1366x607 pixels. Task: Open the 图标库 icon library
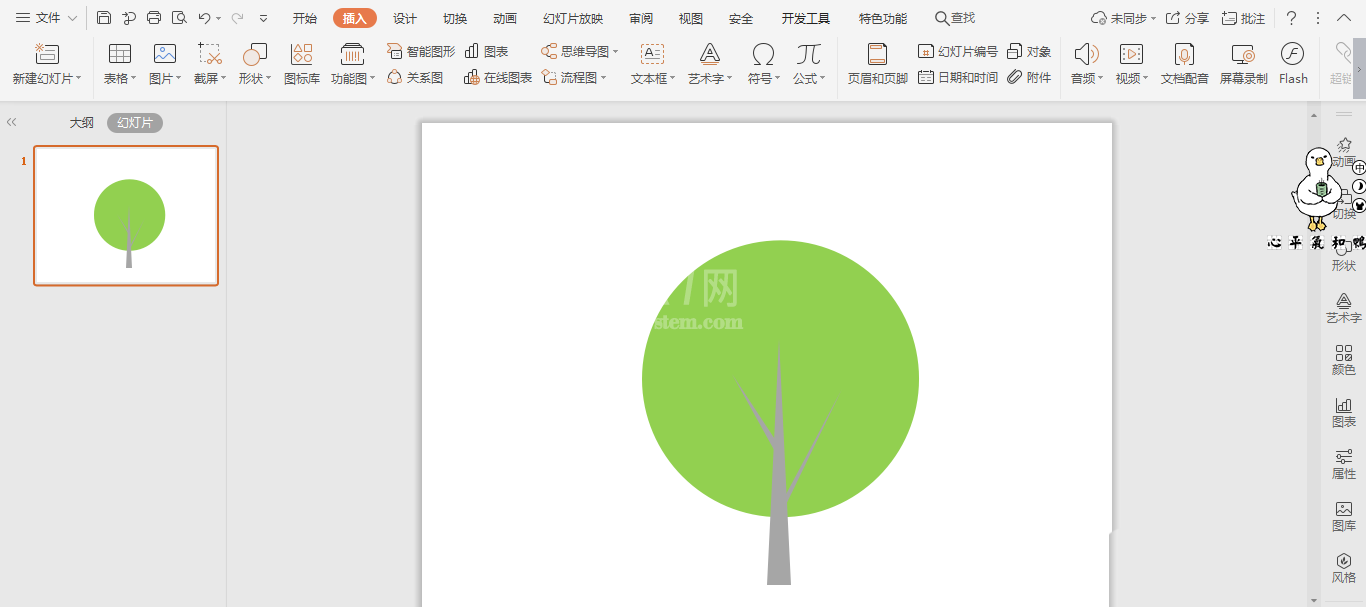pyautogui.click(x=302, y=63)
